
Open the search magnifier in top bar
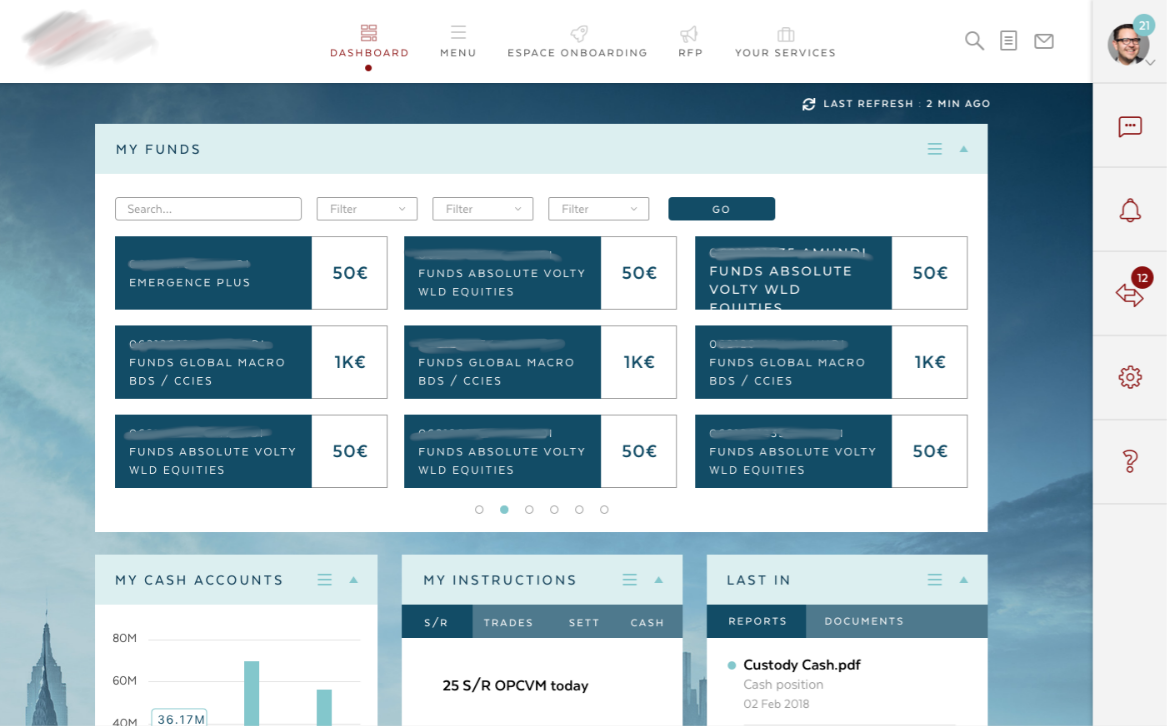point(973,41)
